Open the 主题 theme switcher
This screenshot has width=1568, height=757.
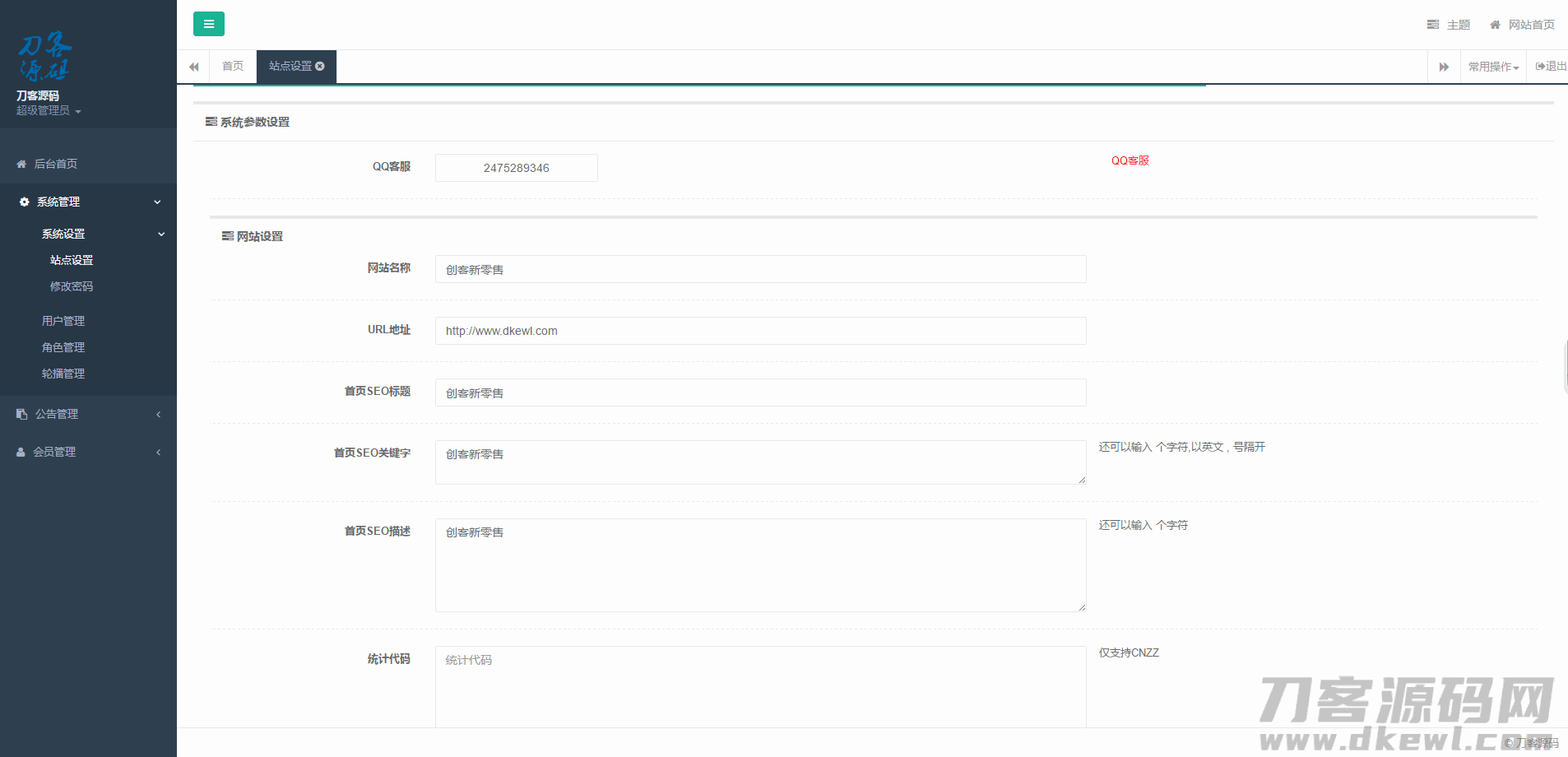1449,25
